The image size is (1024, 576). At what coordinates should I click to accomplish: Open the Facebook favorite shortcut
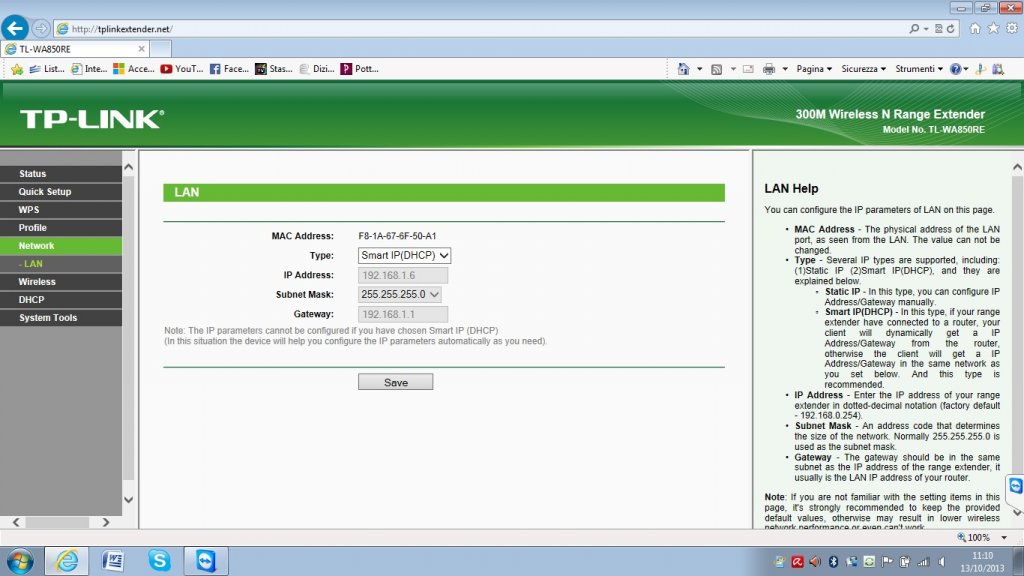coord(229,69)
